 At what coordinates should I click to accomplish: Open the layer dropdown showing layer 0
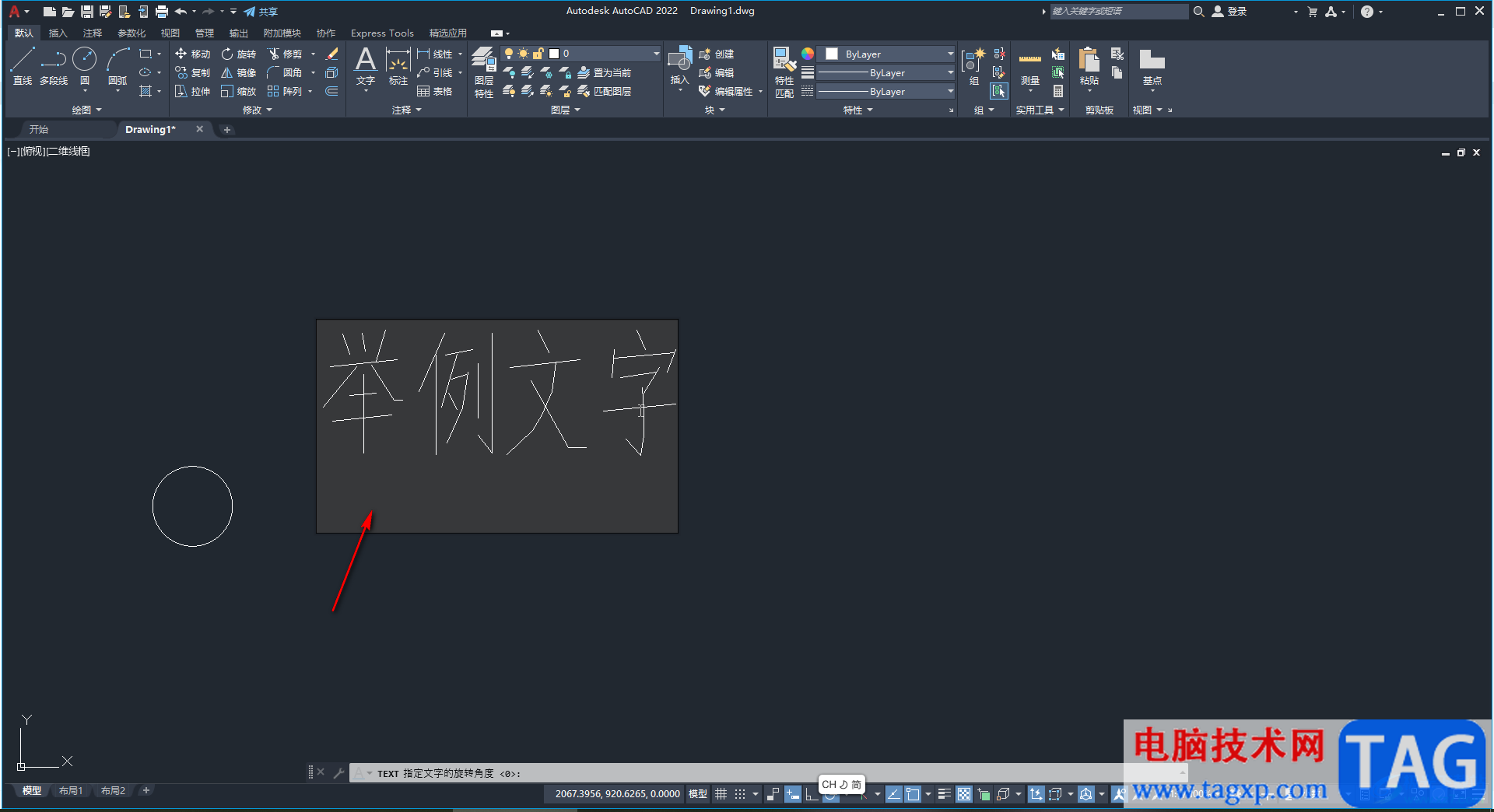581,54
